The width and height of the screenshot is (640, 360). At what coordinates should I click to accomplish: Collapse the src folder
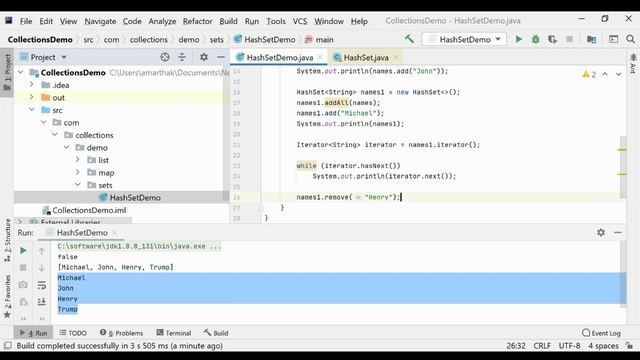pos(32,110)
